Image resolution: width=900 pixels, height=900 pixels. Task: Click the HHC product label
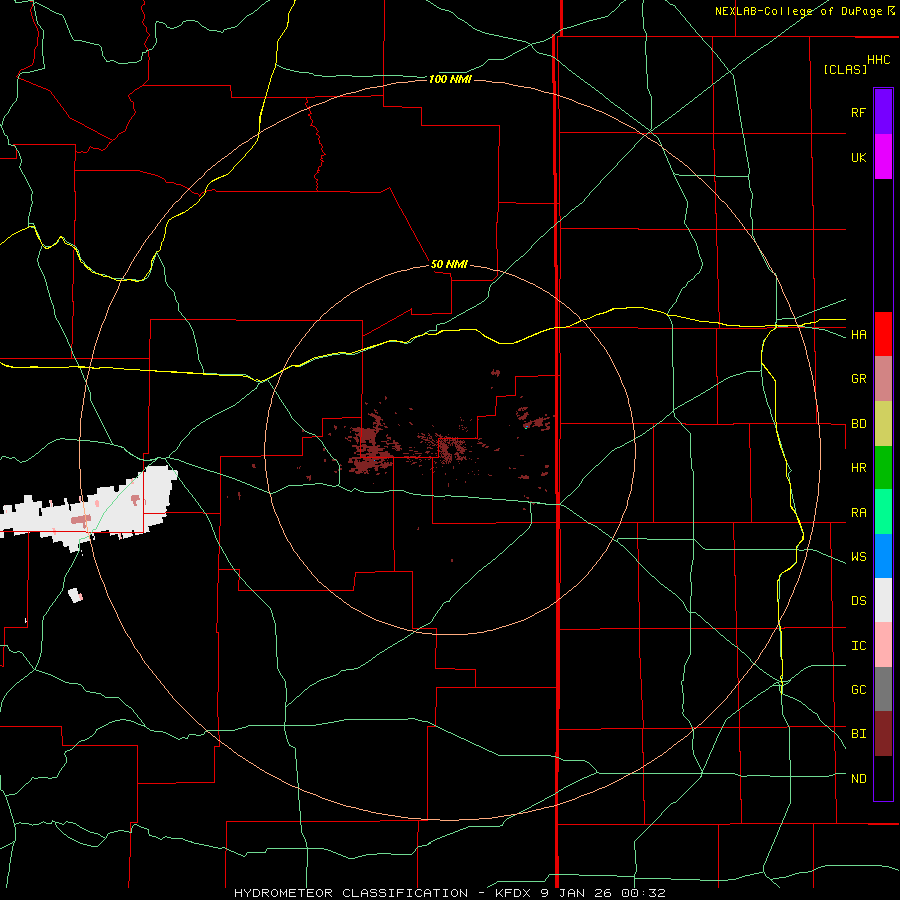(878, 60)
